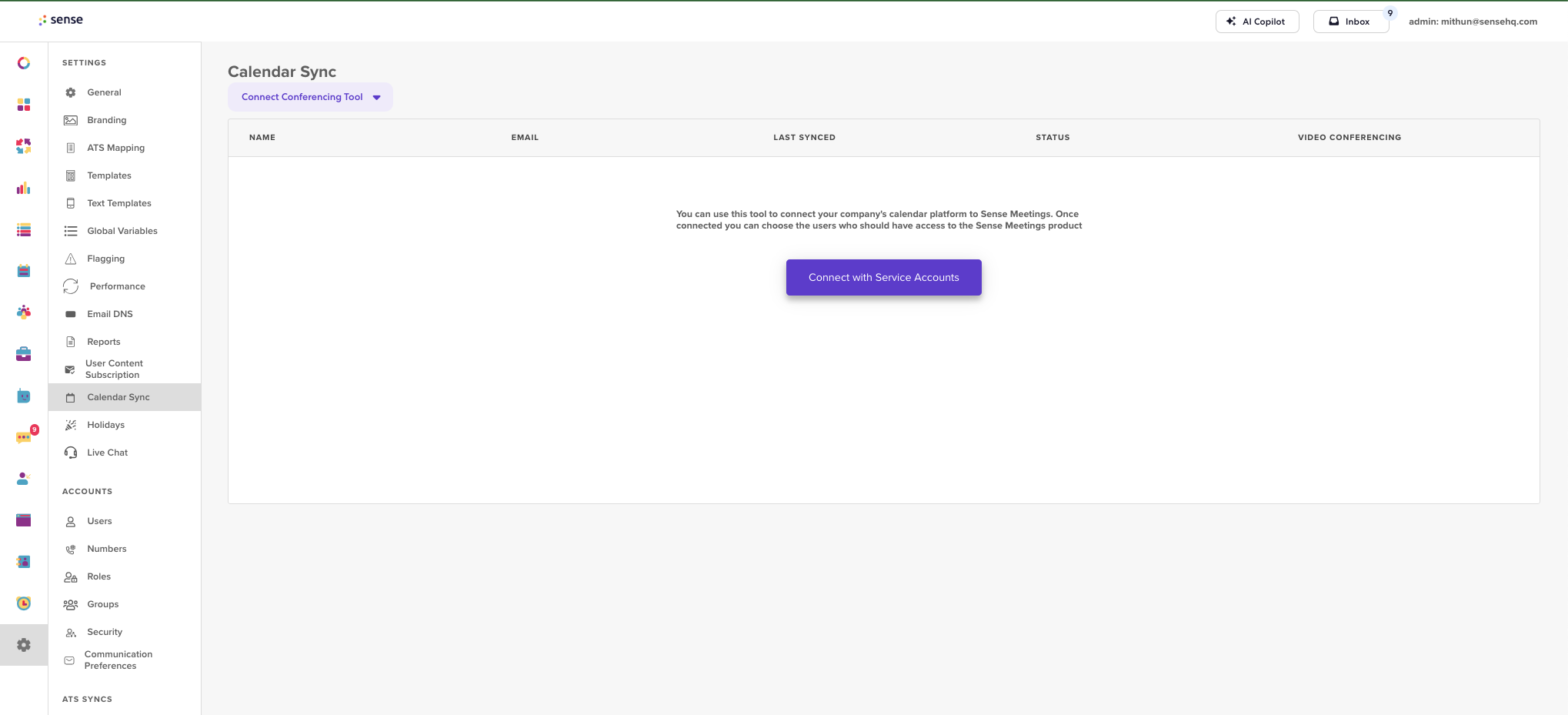Open Templates settings page
This screenshot has width=1568, height=715.
109,175
